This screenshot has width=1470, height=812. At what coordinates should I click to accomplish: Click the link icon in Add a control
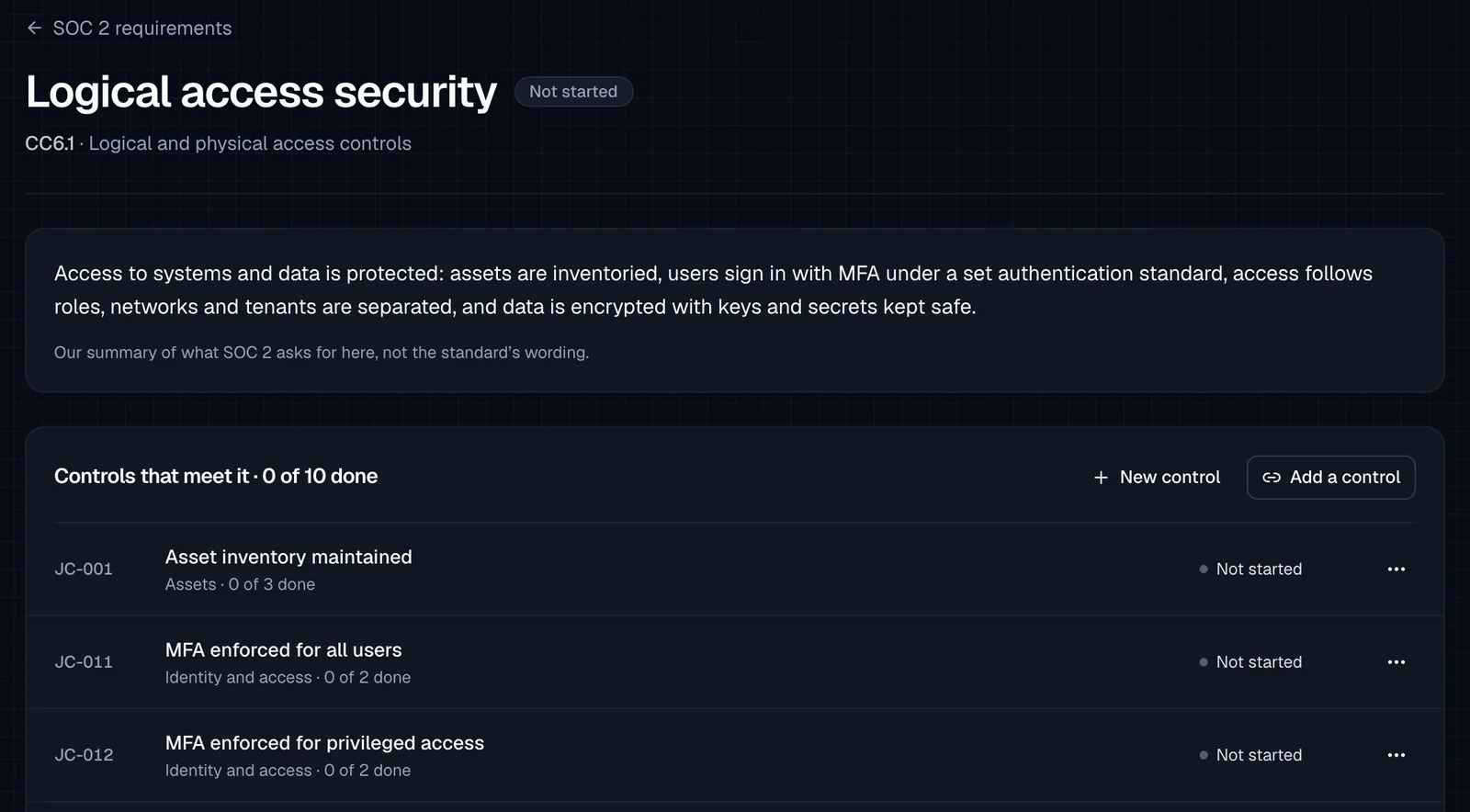click(1272, 478)
